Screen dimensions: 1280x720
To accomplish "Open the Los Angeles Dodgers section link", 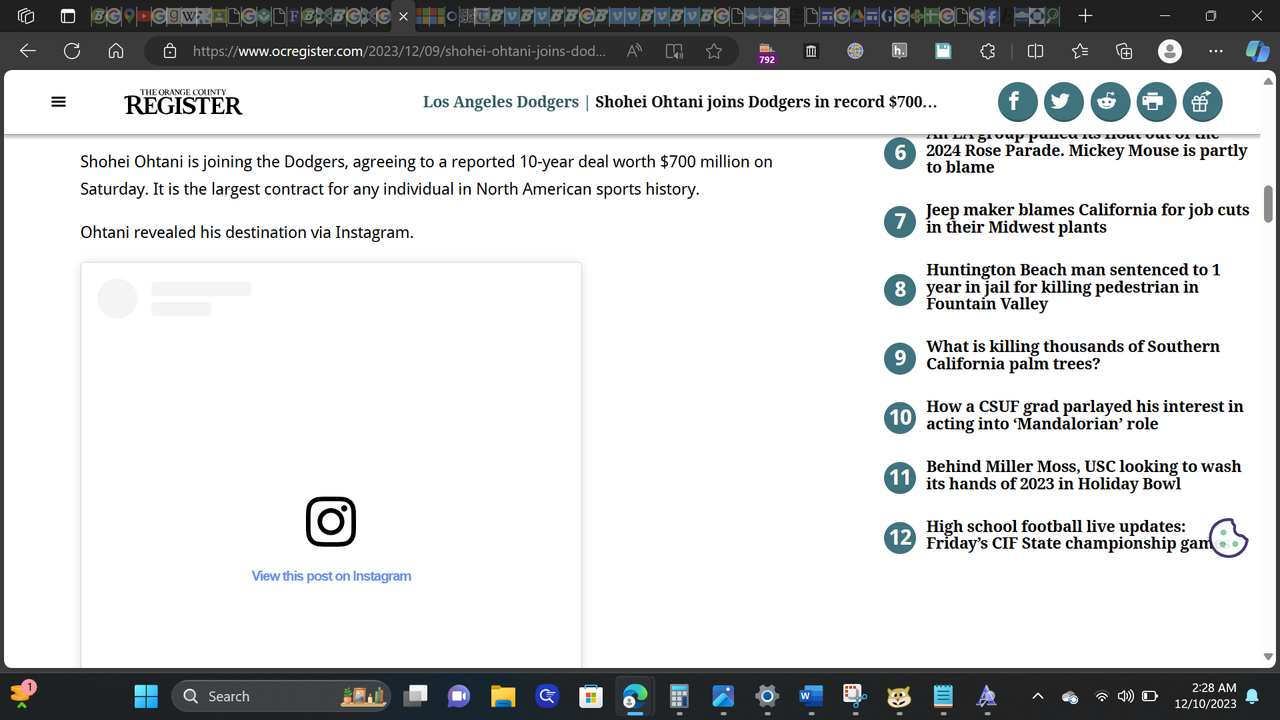I will [x=501, y=102].
